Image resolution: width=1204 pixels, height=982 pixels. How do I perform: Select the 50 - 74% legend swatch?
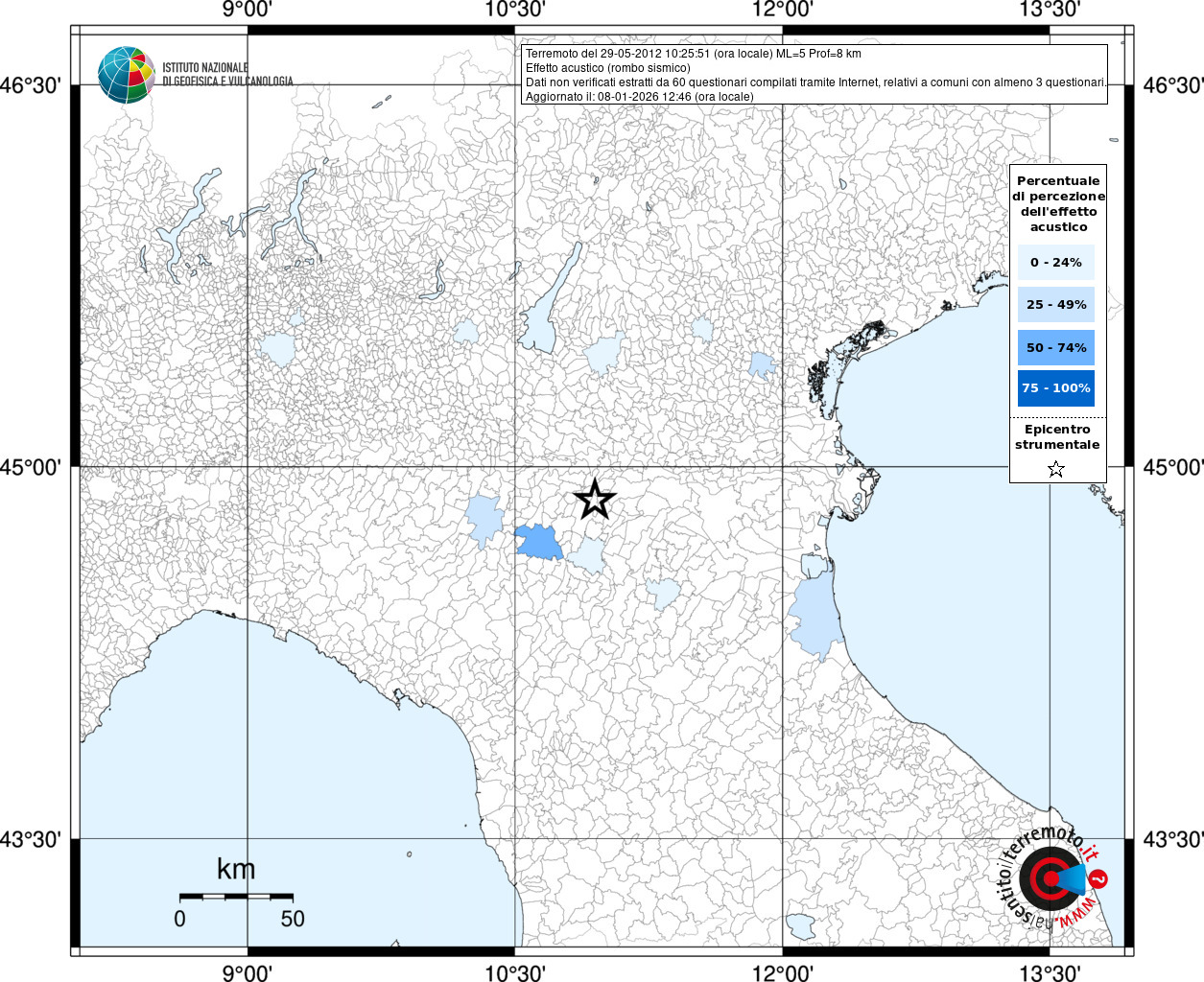click(1056, 348)
